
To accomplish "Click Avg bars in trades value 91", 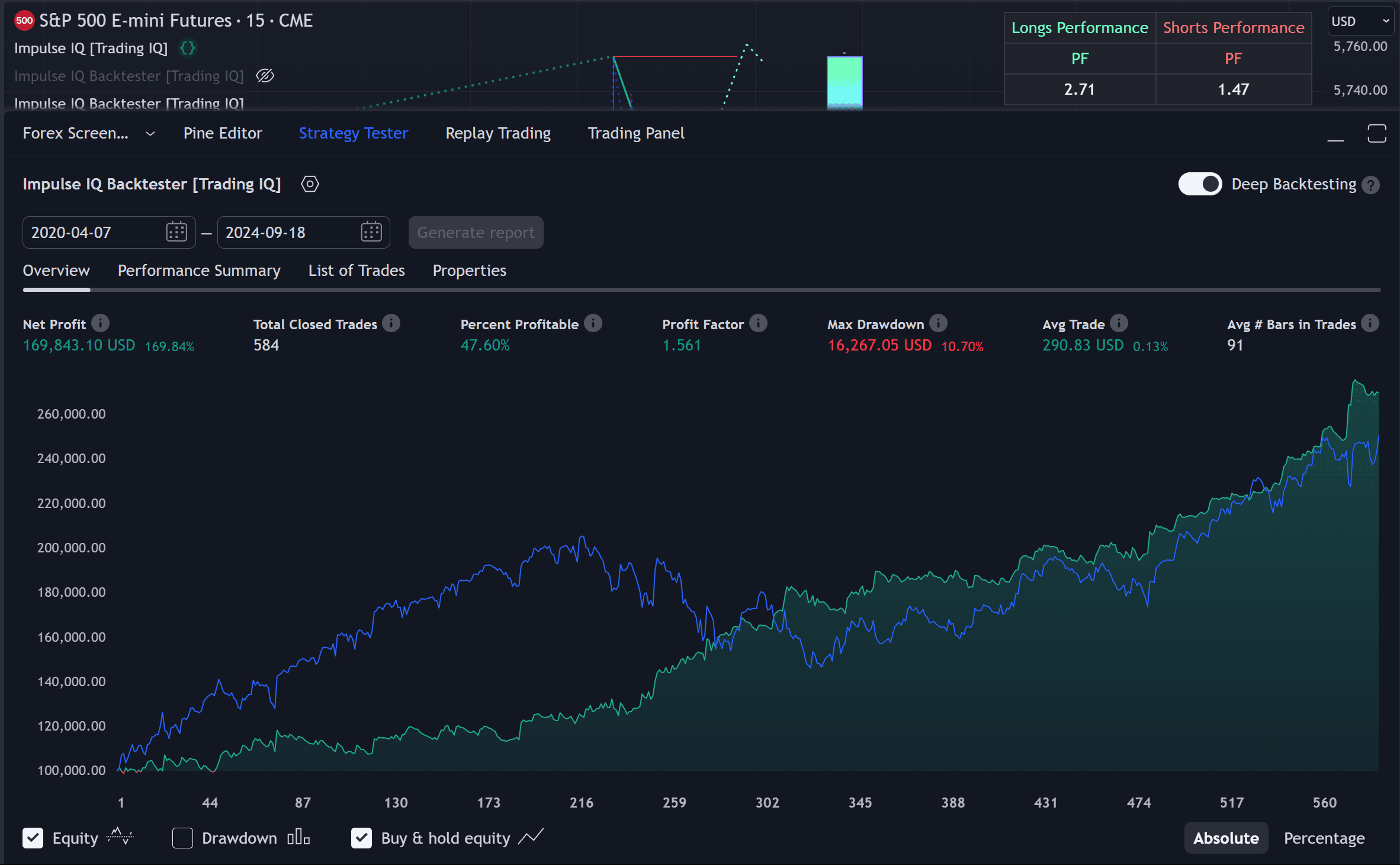I will (x=1235, y=345).
